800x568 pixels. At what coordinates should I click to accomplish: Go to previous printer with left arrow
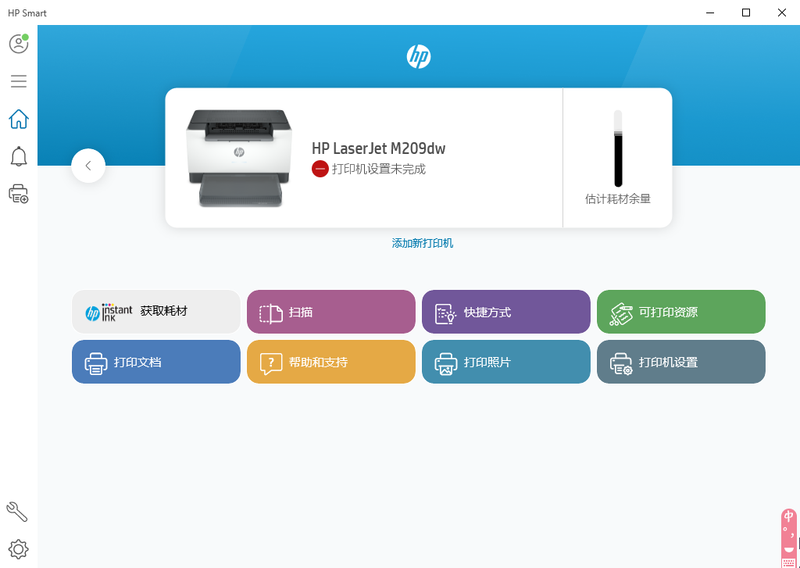coord(88,166)
